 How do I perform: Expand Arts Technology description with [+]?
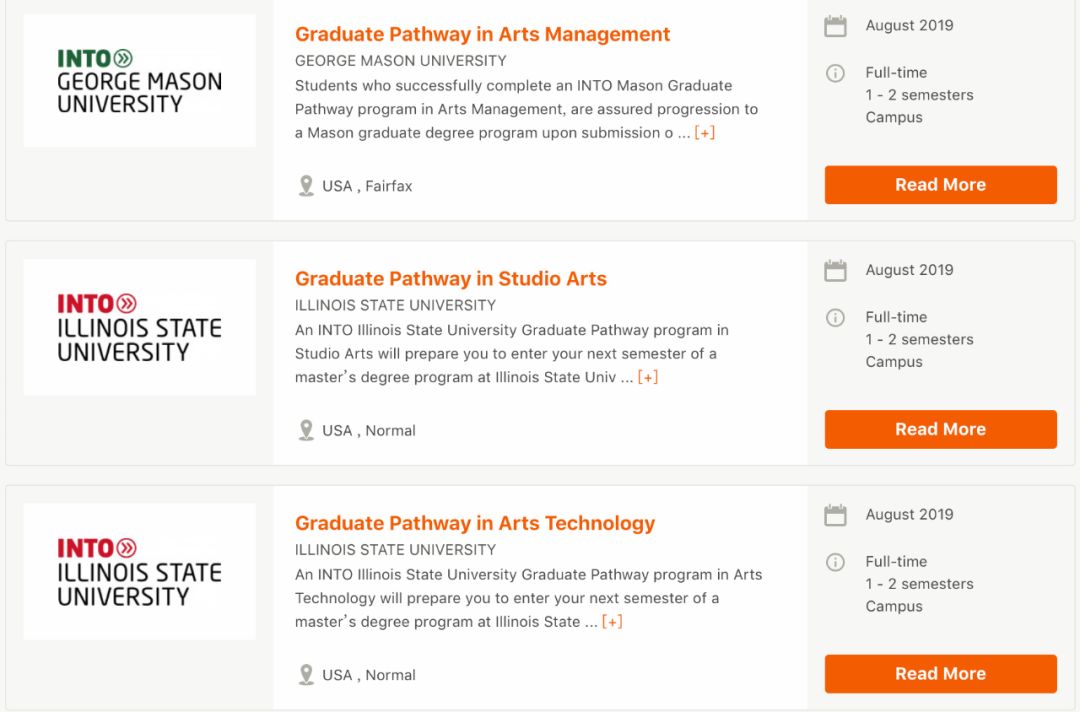click(x=612, y=621)
